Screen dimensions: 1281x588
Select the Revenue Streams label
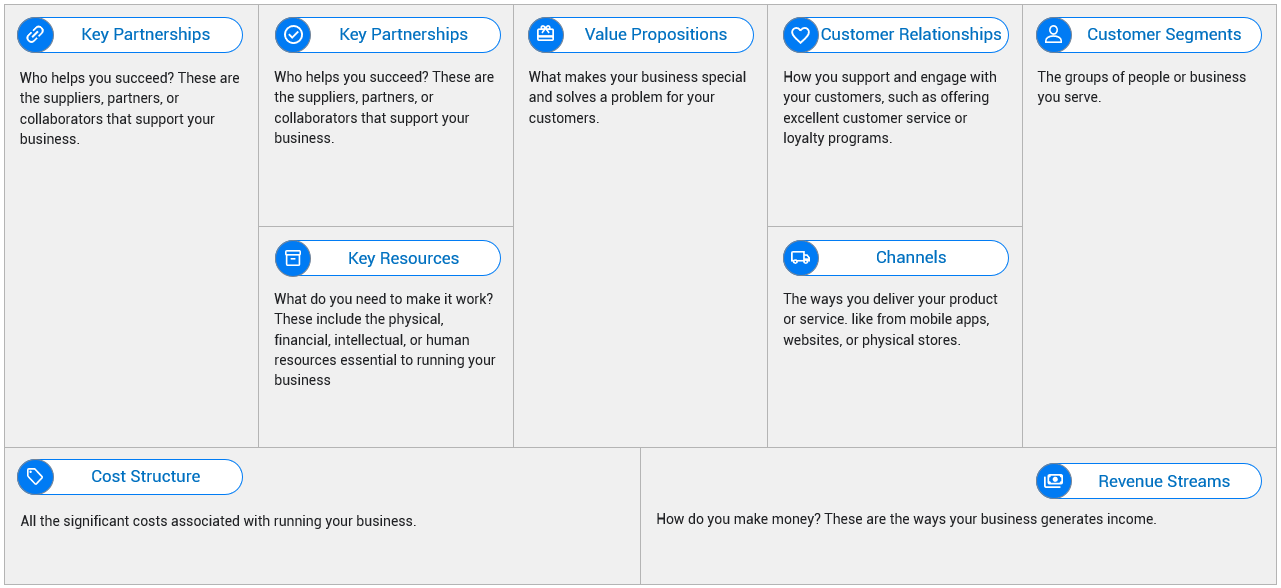1164,481
